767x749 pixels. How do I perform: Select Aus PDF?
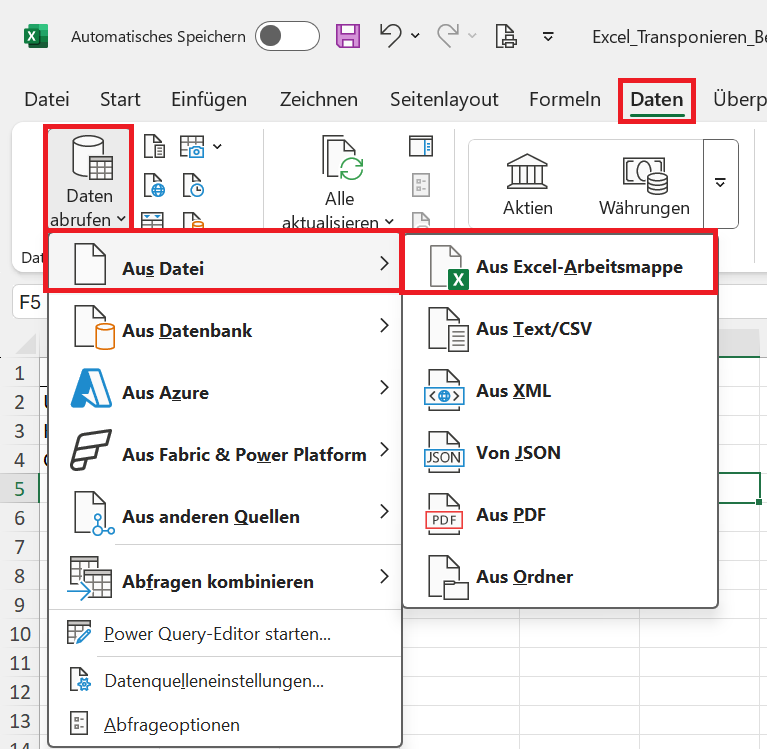click(560, 515)
